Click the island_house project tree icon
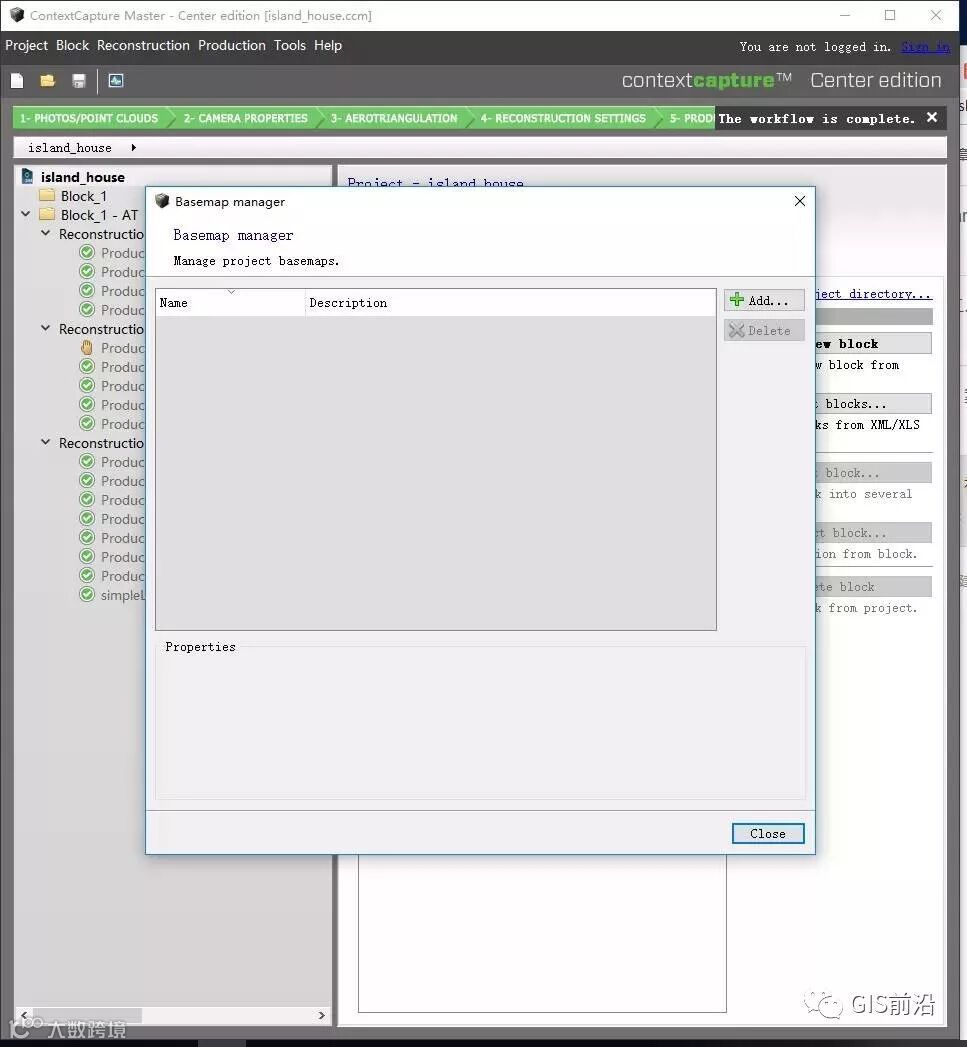This screenshot has height=1047, width=967. [x=28, y=176]
